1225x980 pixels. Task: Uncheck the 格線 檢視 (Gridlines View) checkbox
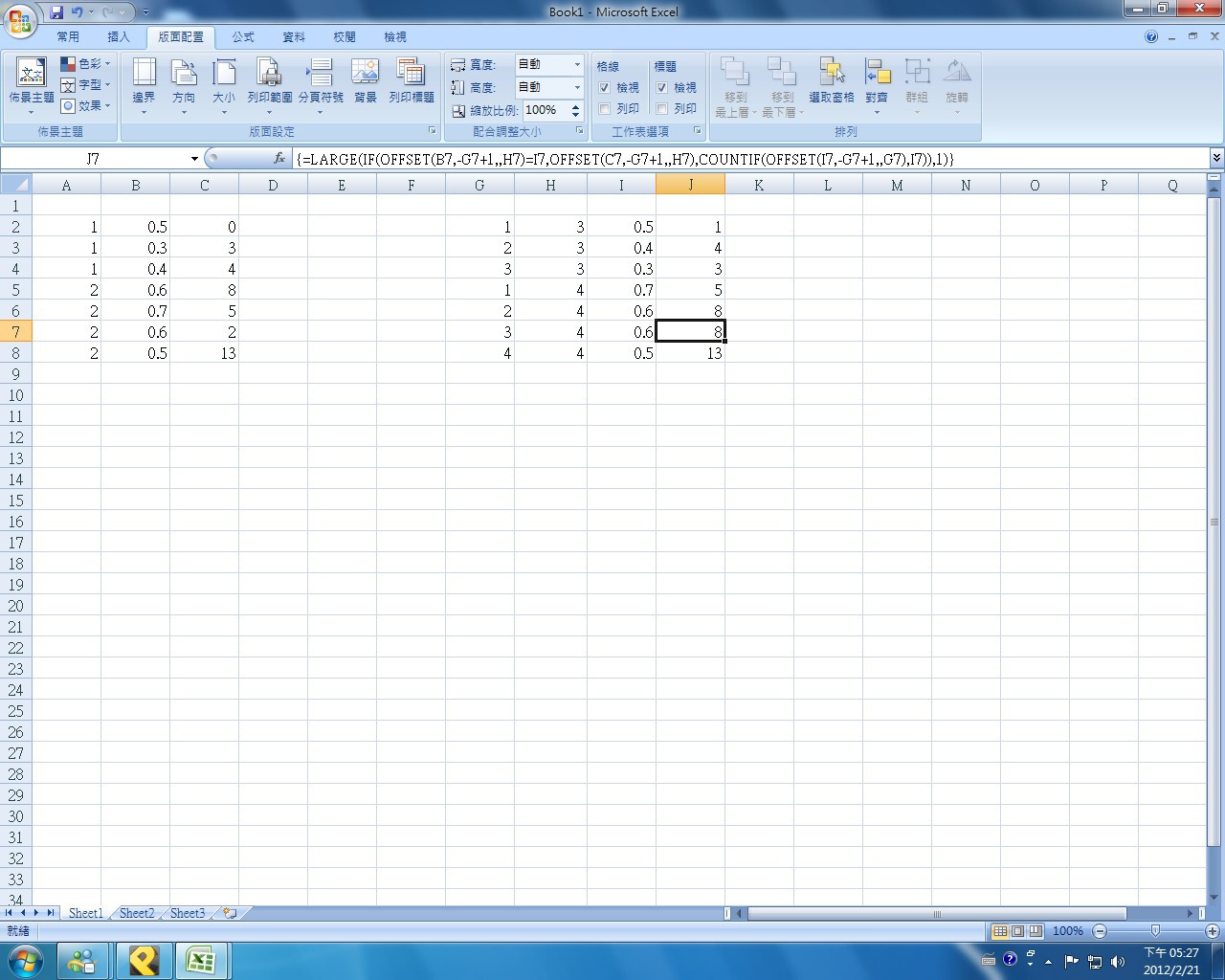[x=605, y=88]
